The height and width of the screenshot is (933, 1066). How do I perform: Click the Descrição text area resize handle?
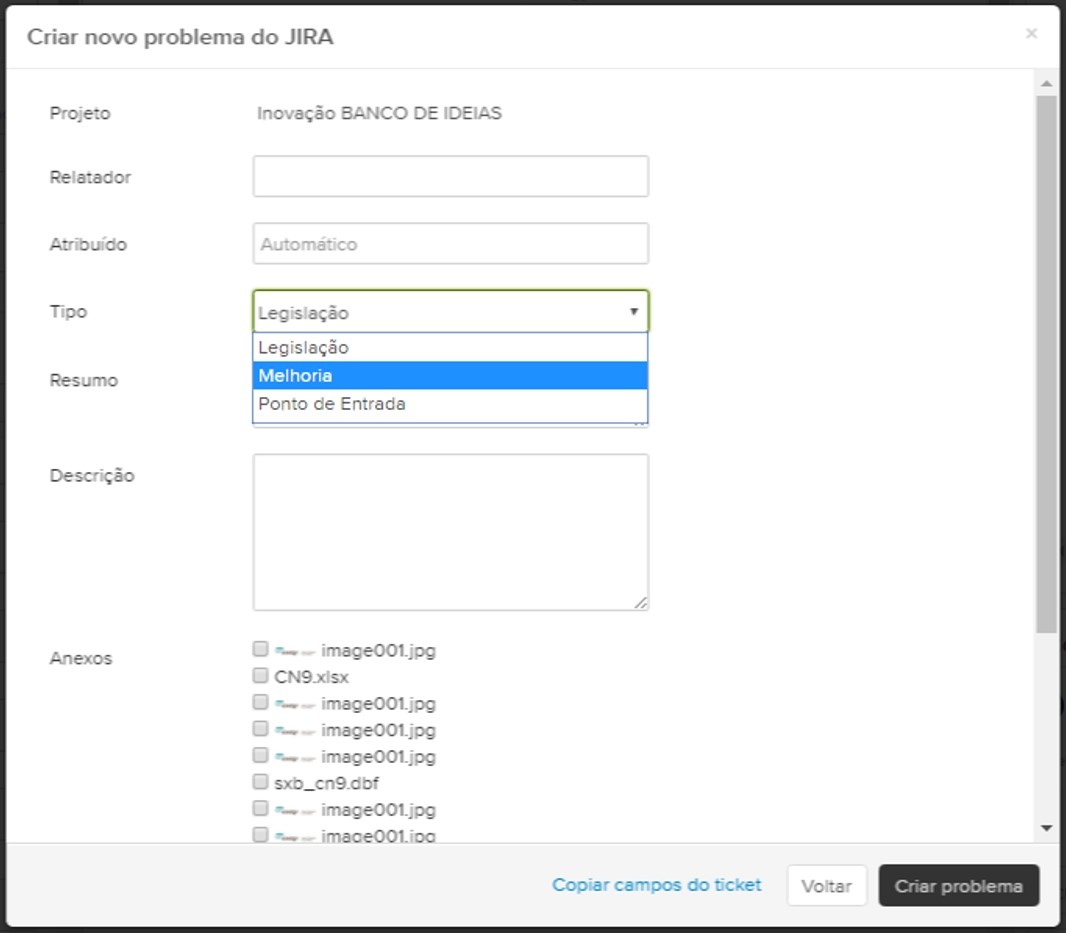[640, 602]
